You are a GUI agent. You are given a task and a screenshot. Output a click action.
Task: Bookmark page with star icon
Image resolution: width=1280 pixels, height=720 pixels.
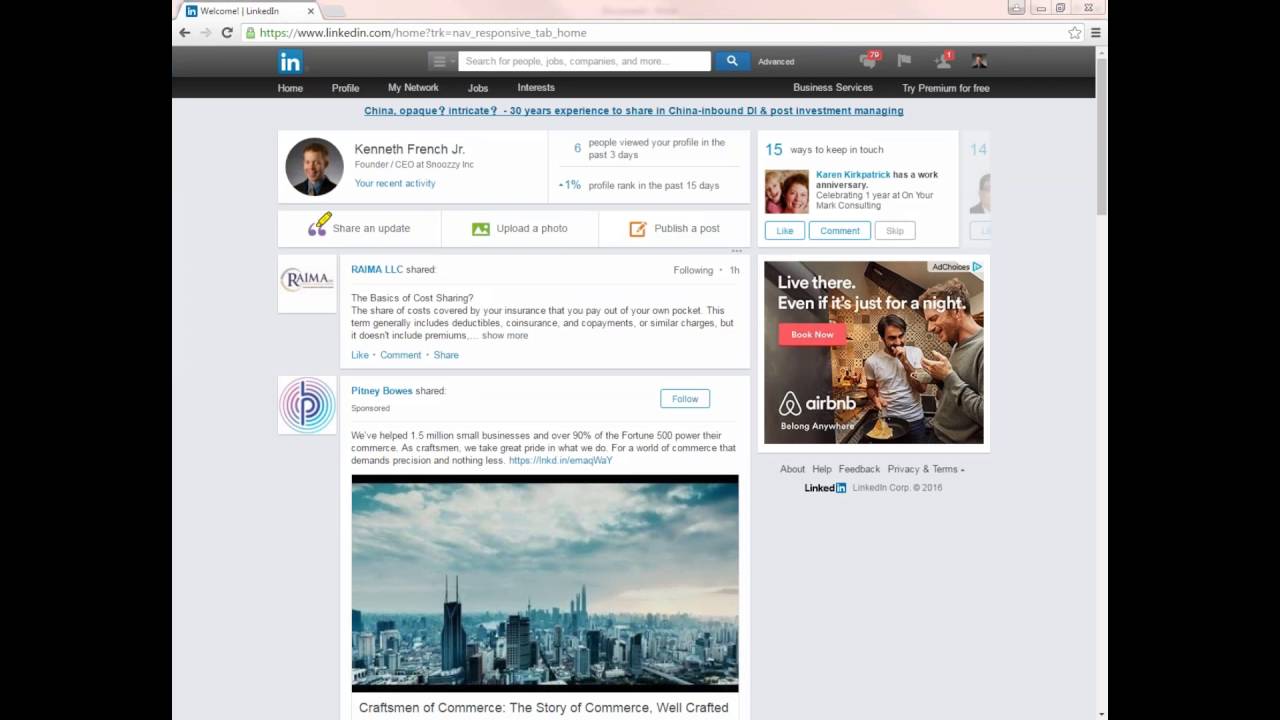1075,33
